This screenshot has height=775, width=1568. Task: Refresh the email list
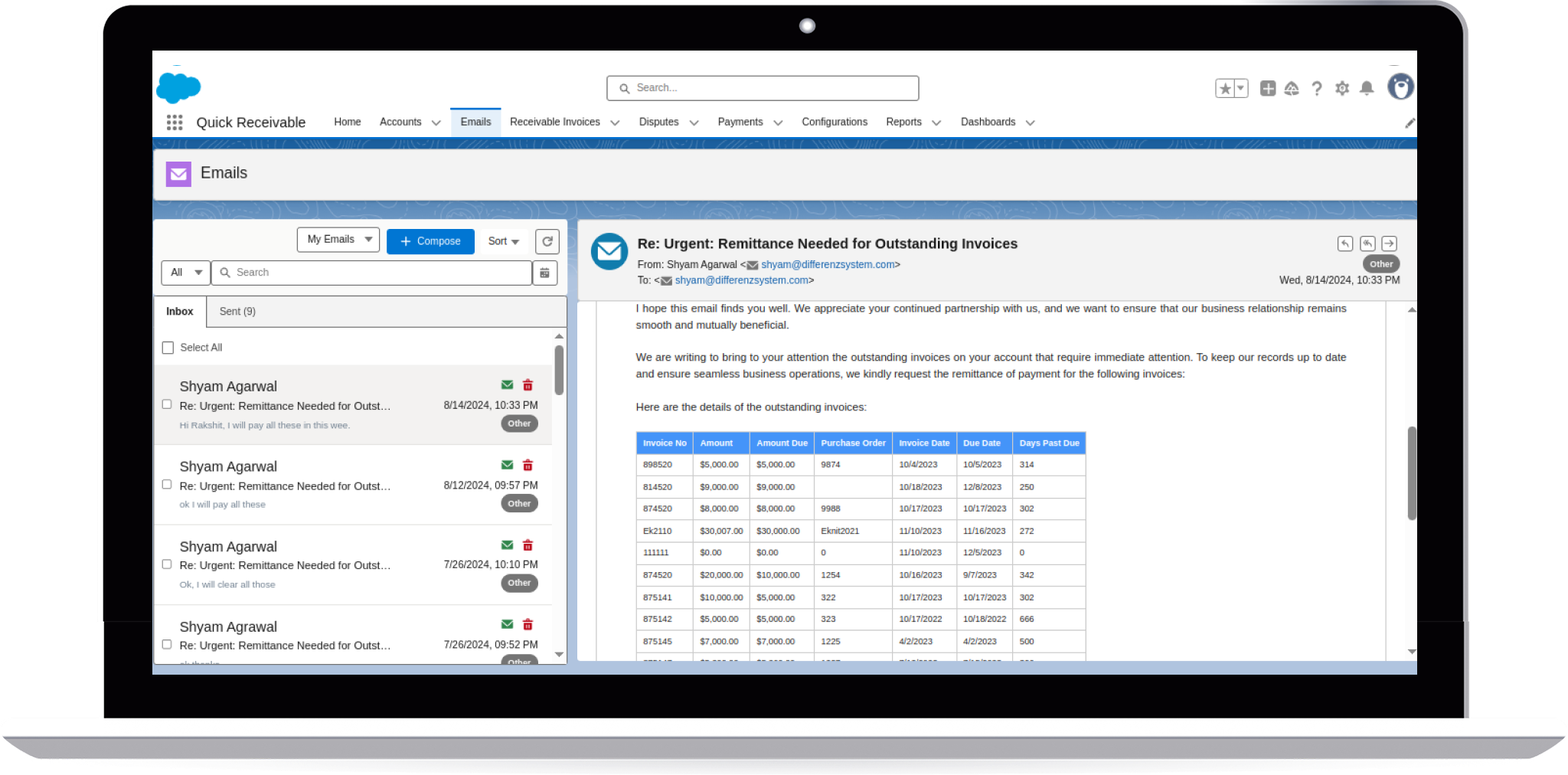tap(547, 240)
